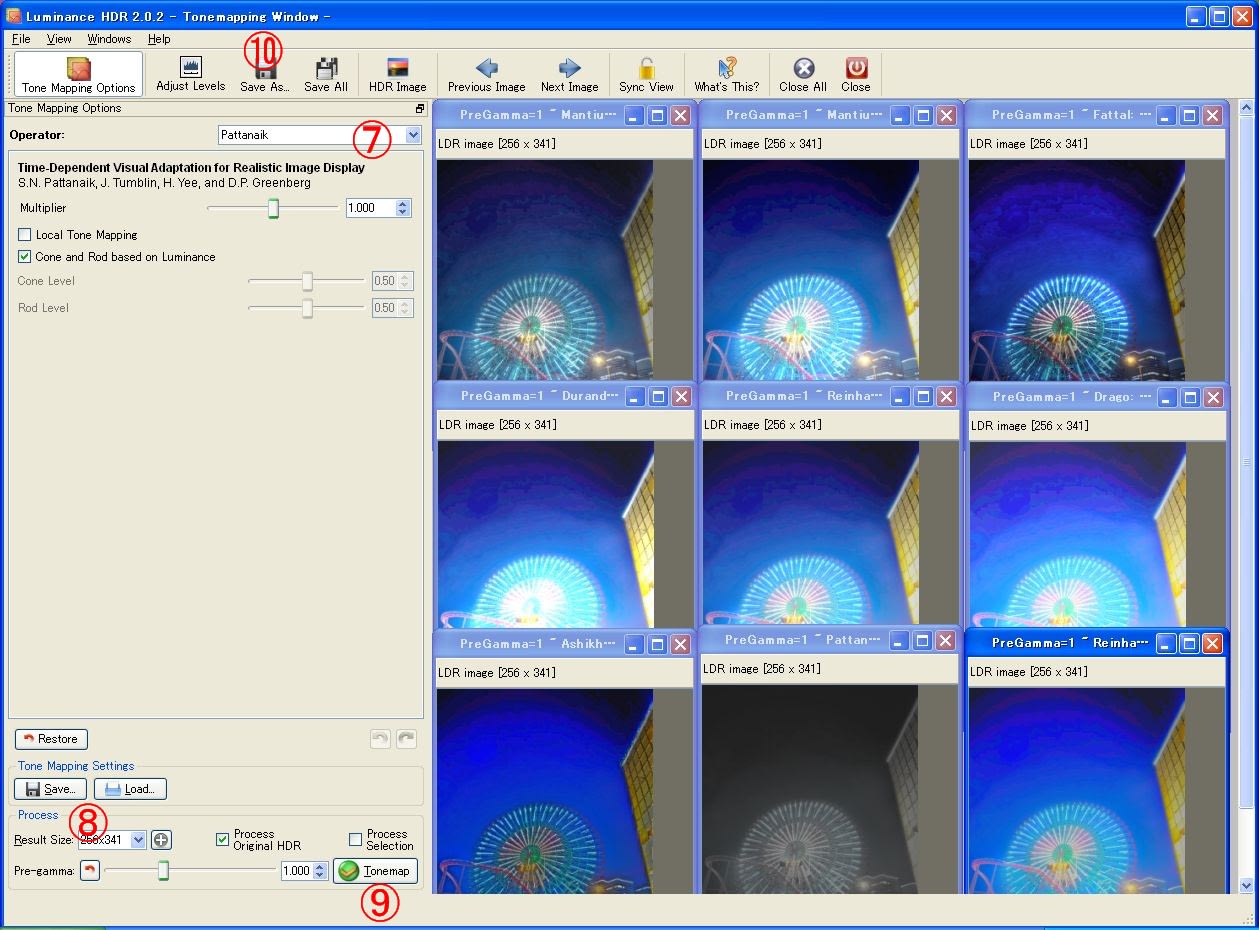Screen dimensions: 1259x930
Task: Click the What's This? help icon
Action: click(727, 68)
